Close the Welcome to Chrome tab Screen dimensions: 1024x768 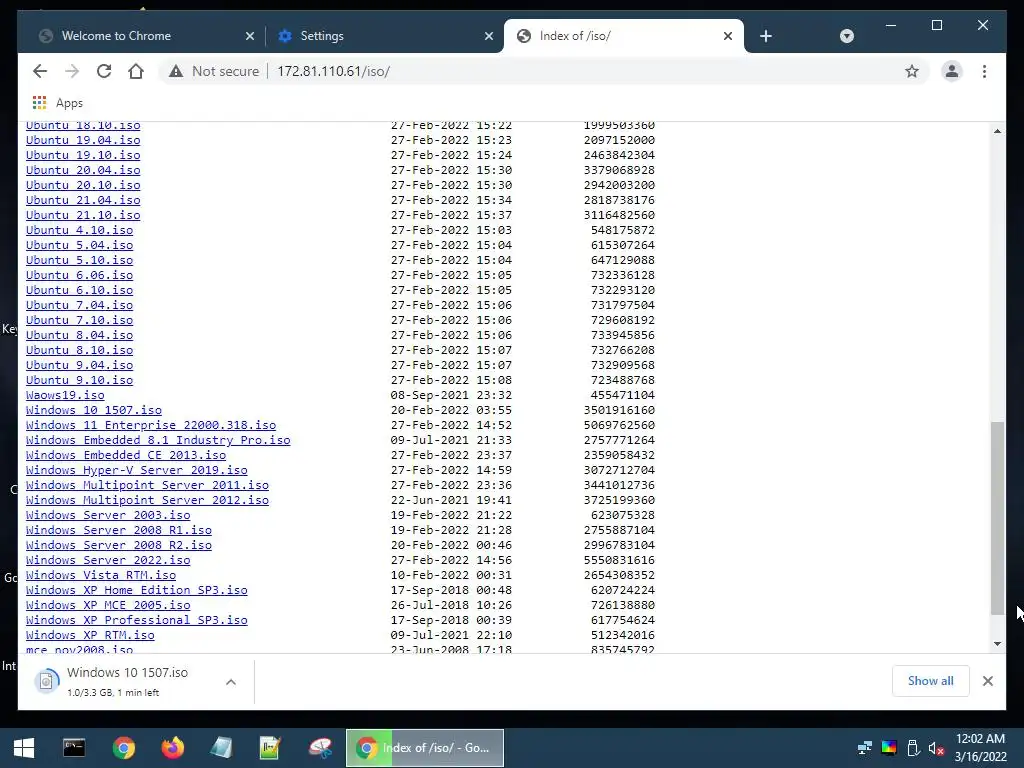(x=249, y=36)
